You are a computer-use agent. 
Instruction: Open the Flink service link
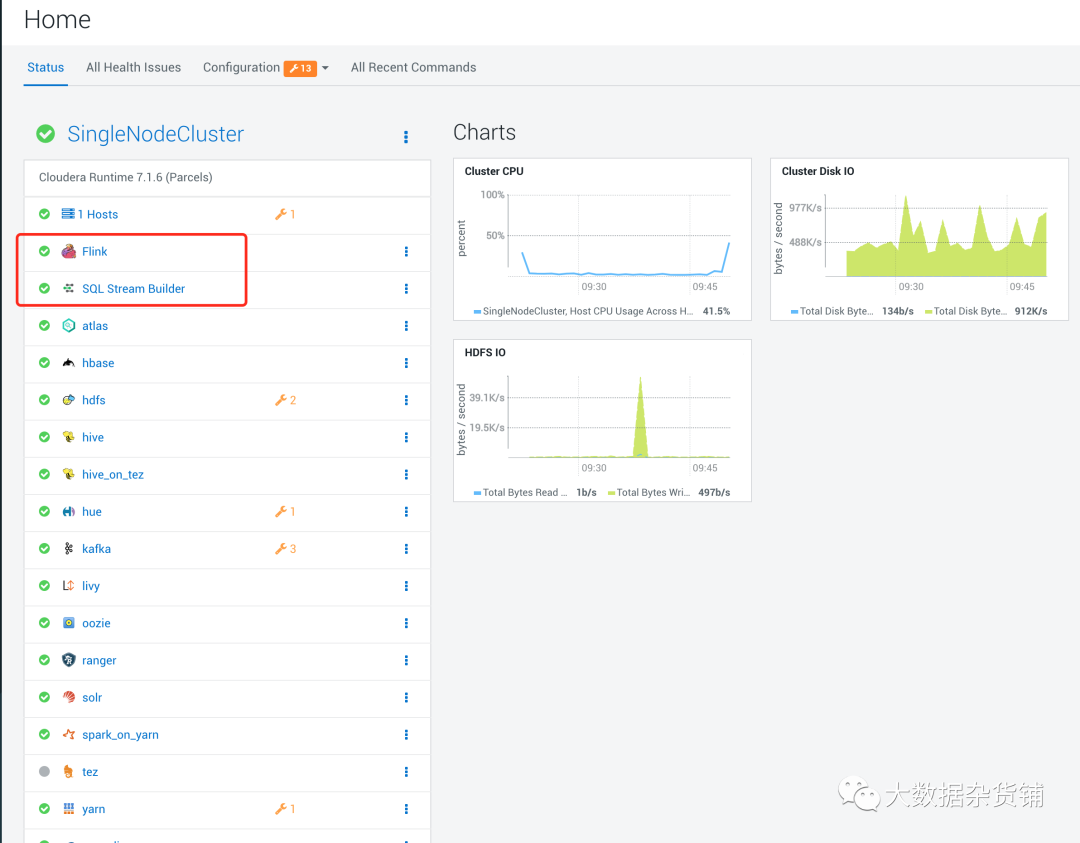tap(94, 251)
